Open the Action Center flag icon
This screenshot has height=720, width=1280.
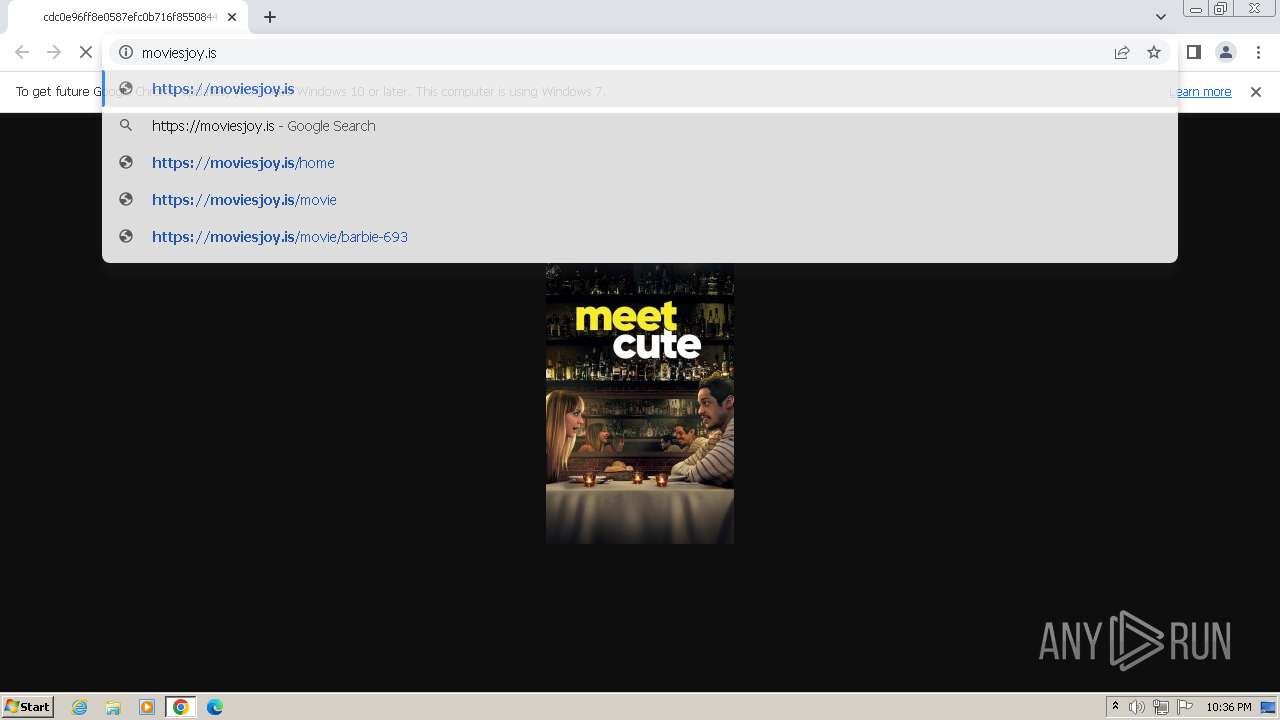[x=1185, y=707]
